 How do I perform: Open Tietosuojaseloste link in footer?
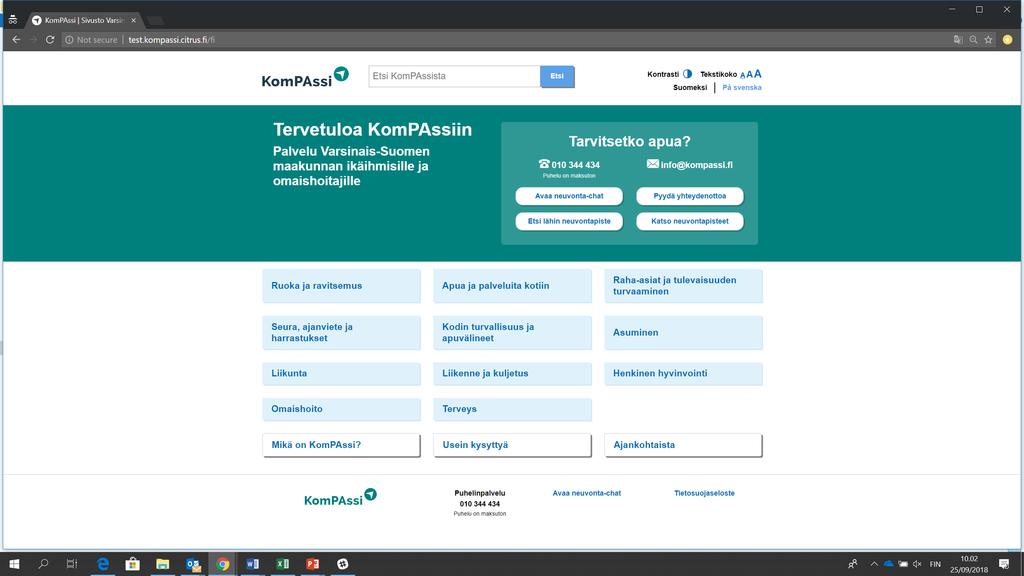704,493
